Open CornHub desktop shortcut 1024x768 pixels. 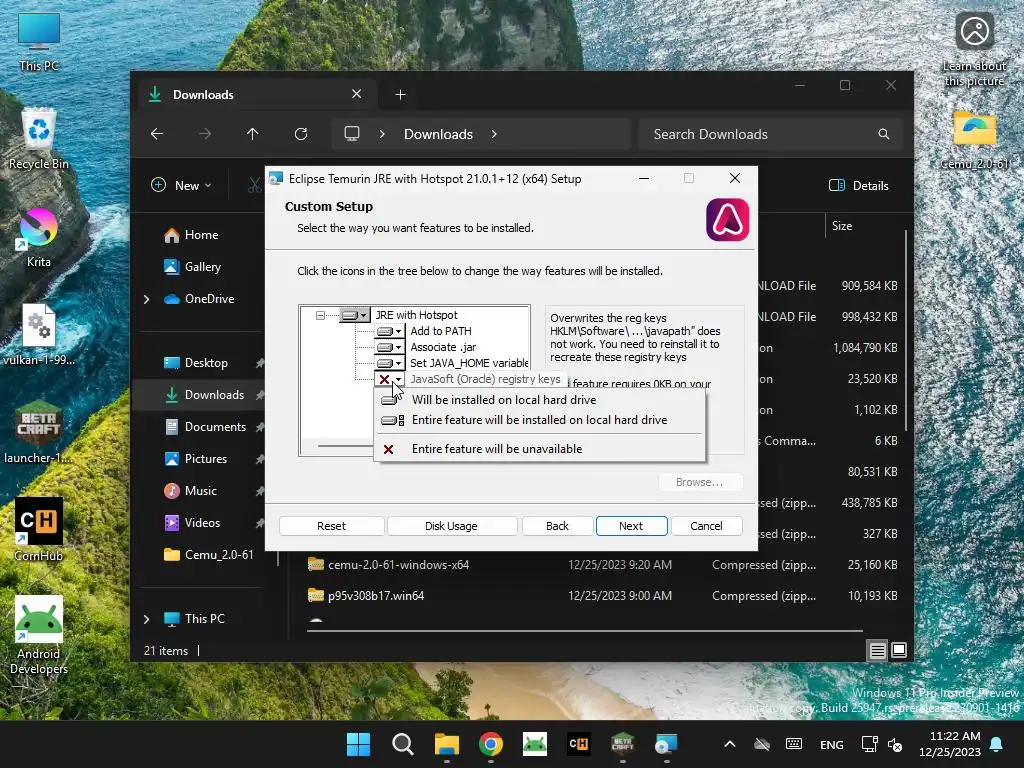pos(39,530)
